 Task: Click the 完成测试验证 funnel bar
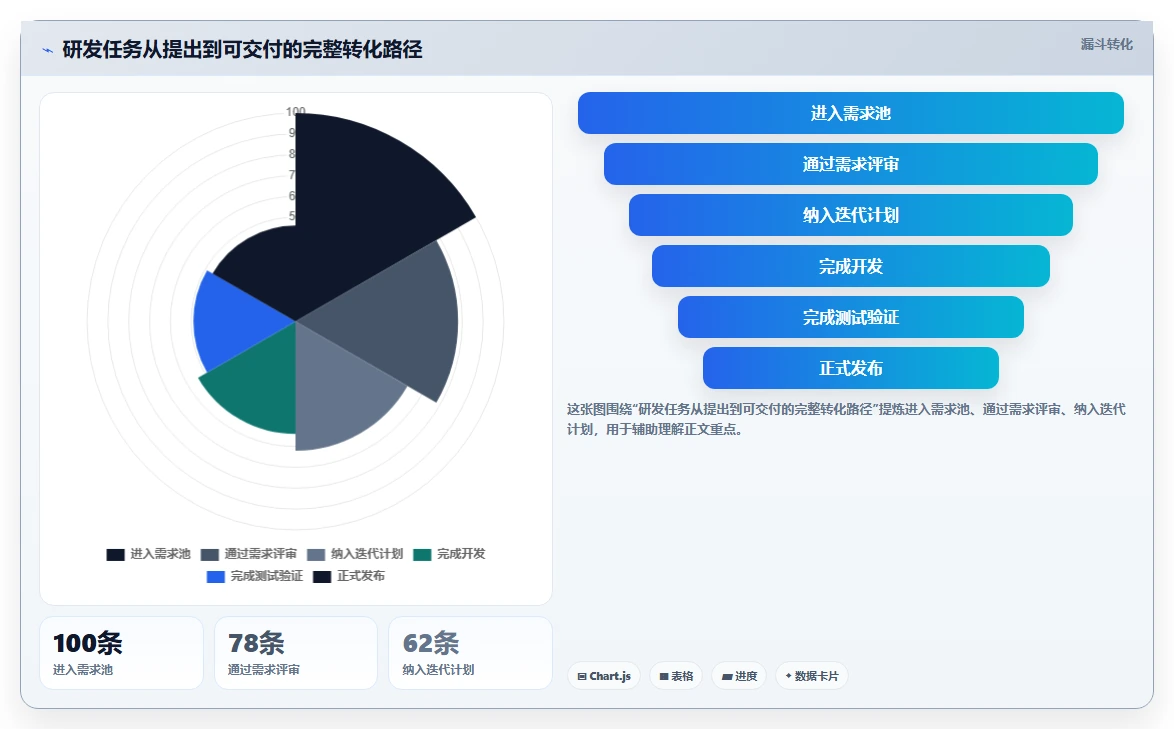851,317
